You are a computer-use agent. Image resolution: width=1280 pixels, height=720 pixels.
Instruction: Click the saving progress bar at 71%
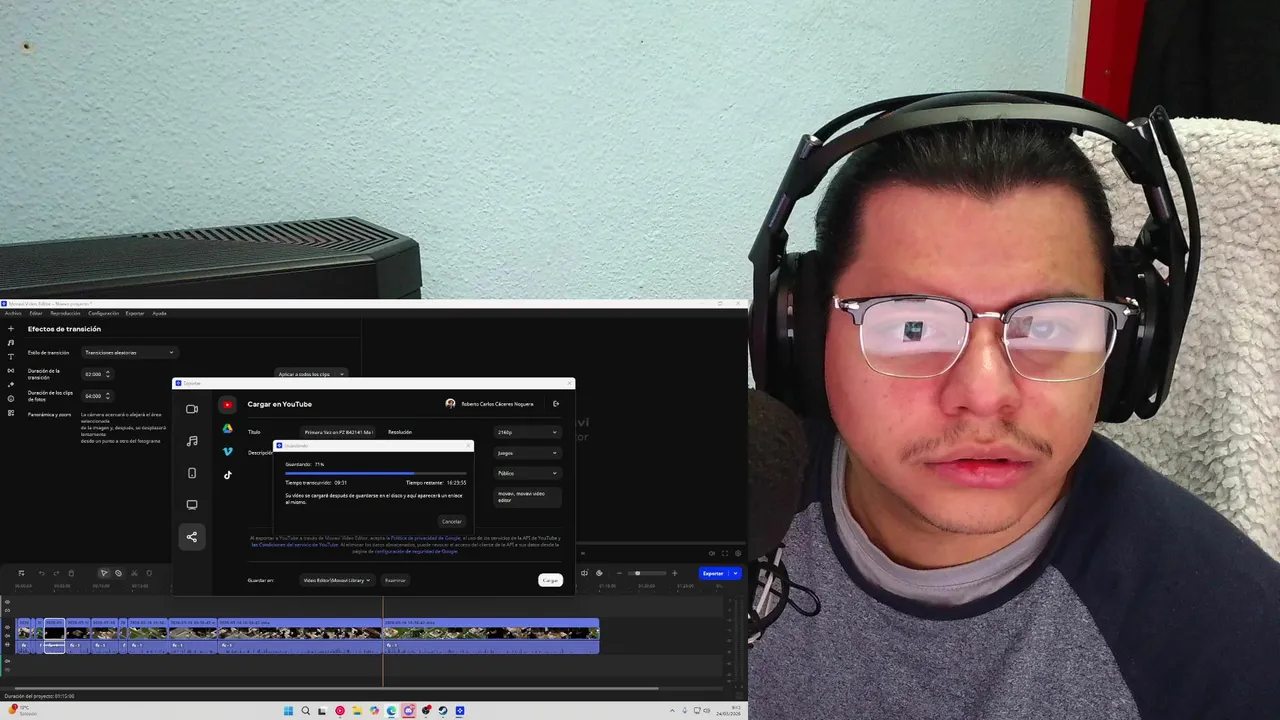tap(376, 473)
